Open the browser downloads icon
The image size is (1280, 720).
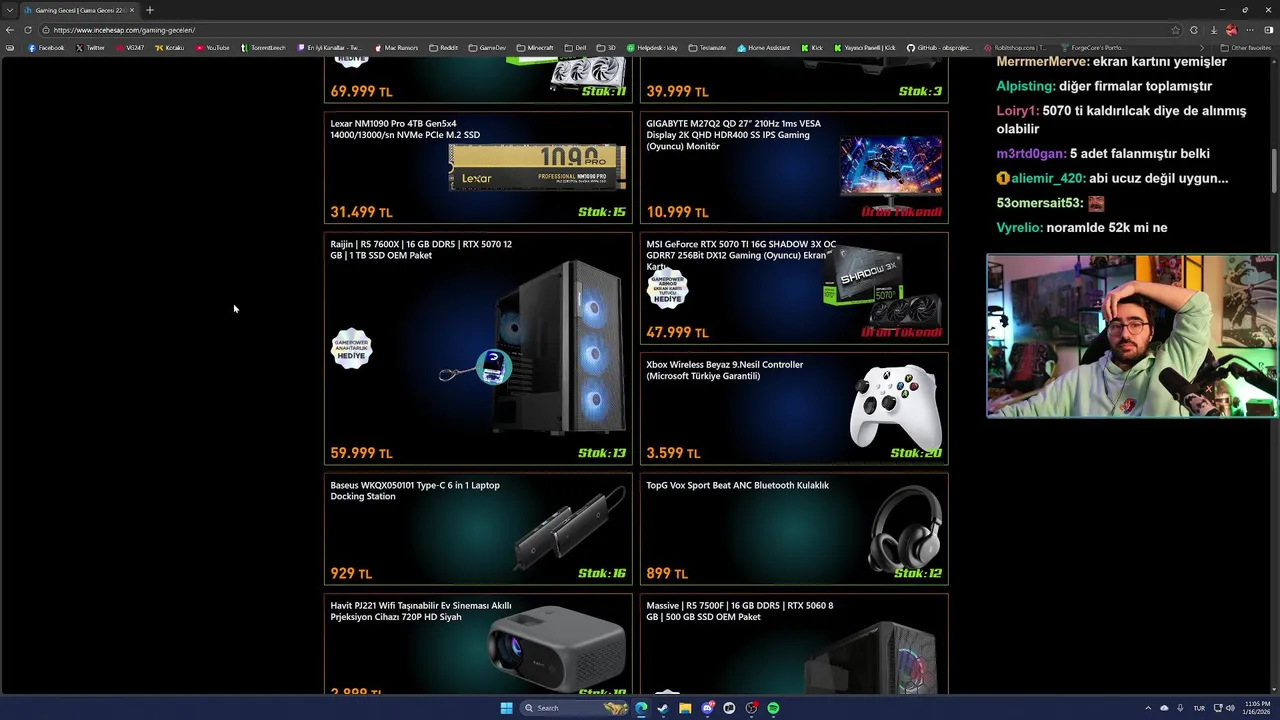pos(1213,30)
